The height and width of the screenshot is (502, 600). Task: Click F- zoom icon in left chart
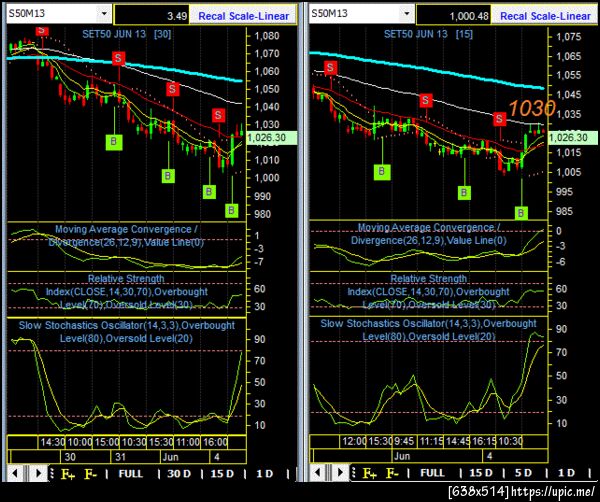point(90,474)
